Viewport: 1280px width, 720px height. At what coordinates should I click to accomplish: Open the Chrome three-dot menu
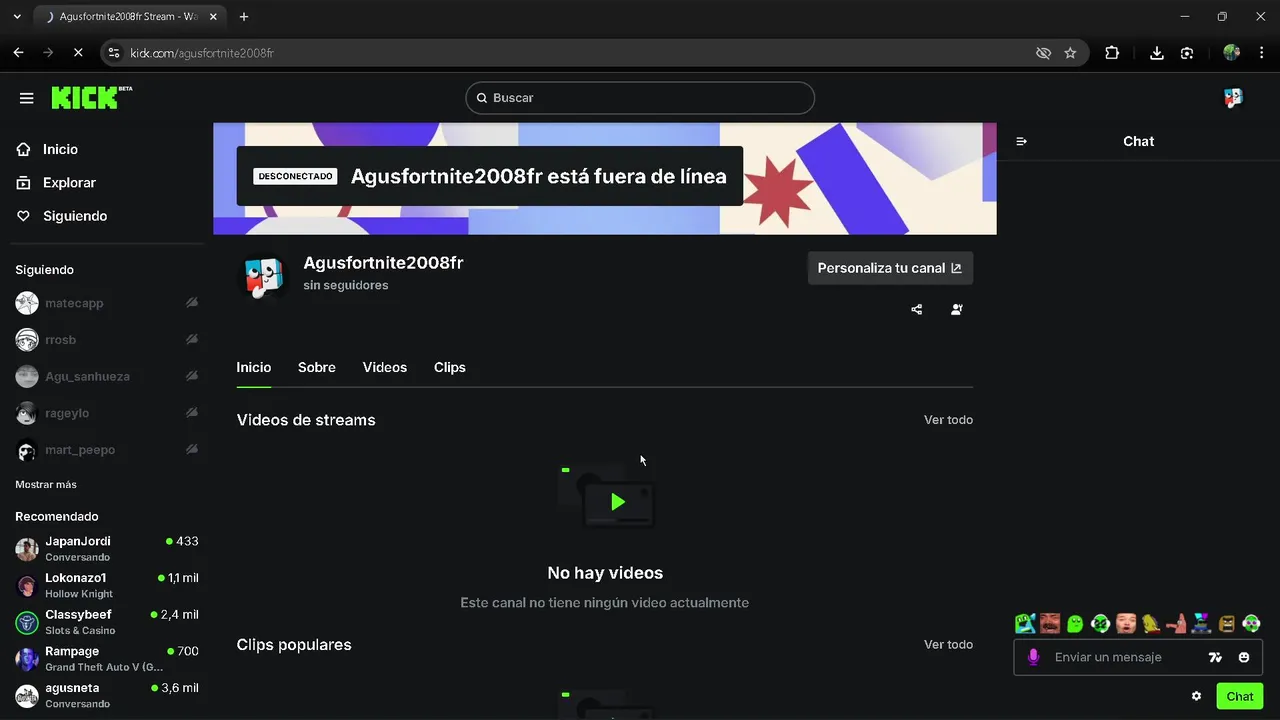pyautogui.click(x=1262, y=53)
